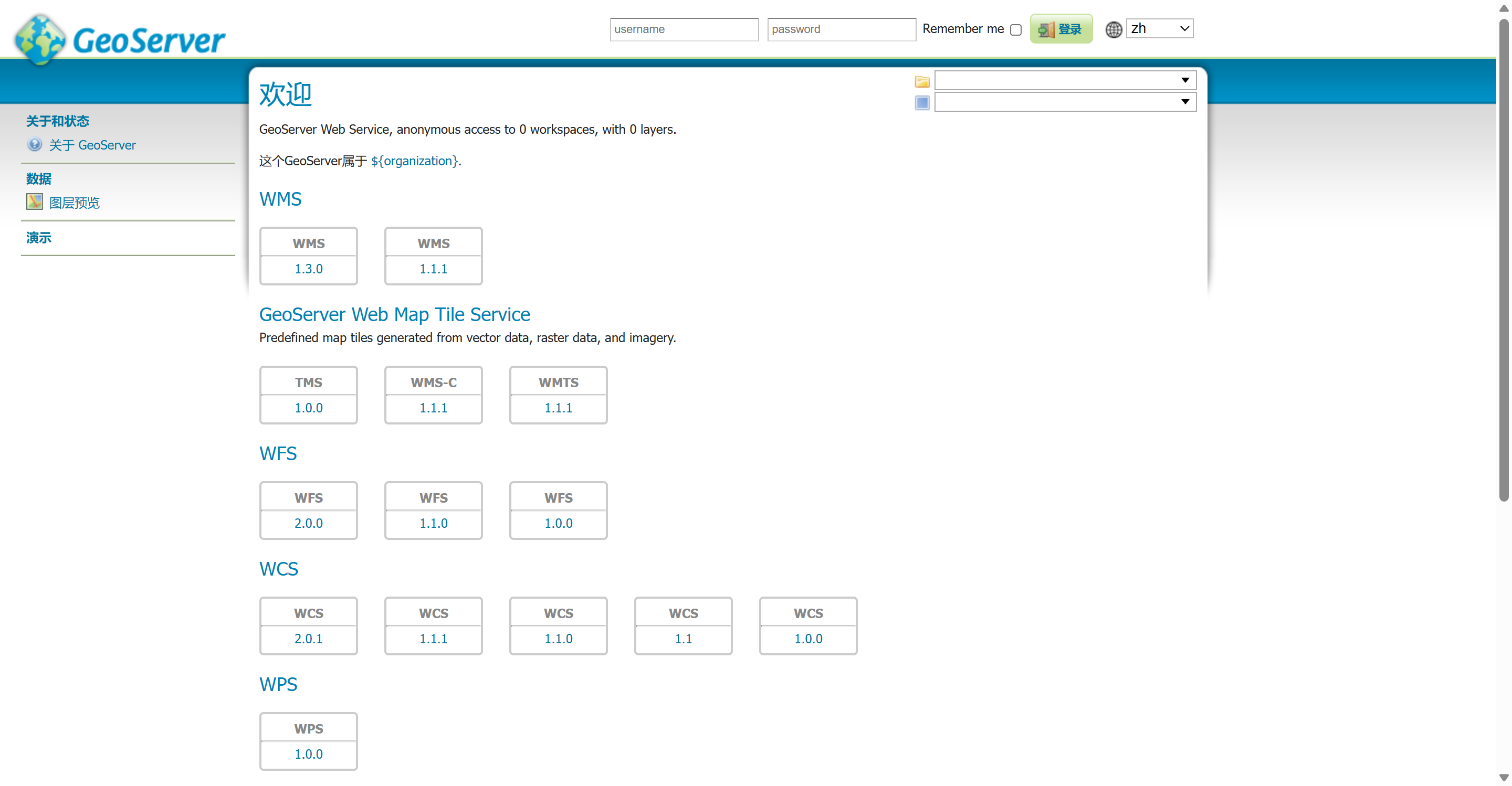Click the 欢迎 welcome heading
Viewport: 1512px width, 786px height.
pyautogui.click(x=285, y=94)
